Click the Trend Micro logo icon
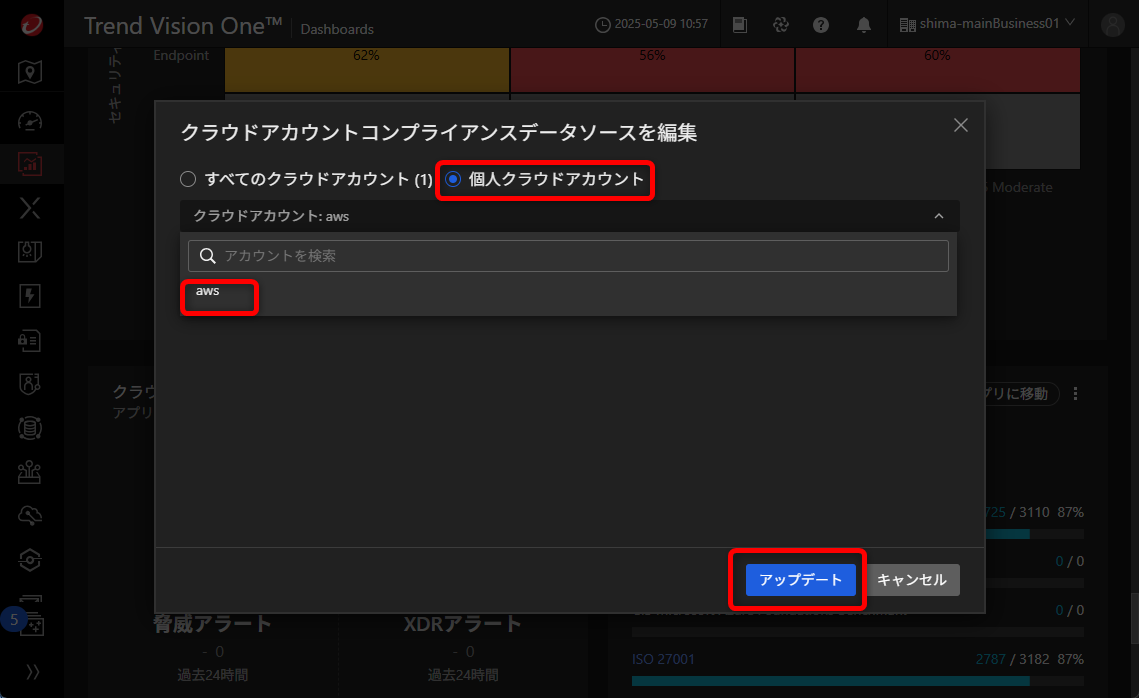Viewport: 1139px width, 698px height. click(31, 25)
